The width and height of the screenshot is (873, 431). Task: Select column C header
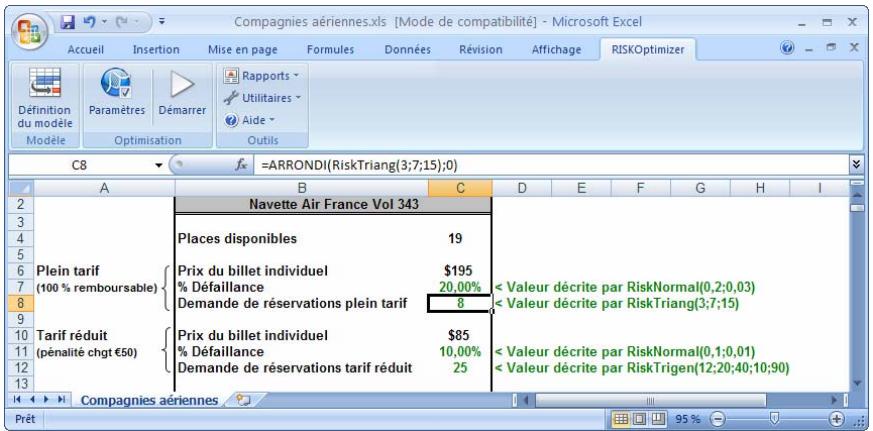tap(460, 188)
